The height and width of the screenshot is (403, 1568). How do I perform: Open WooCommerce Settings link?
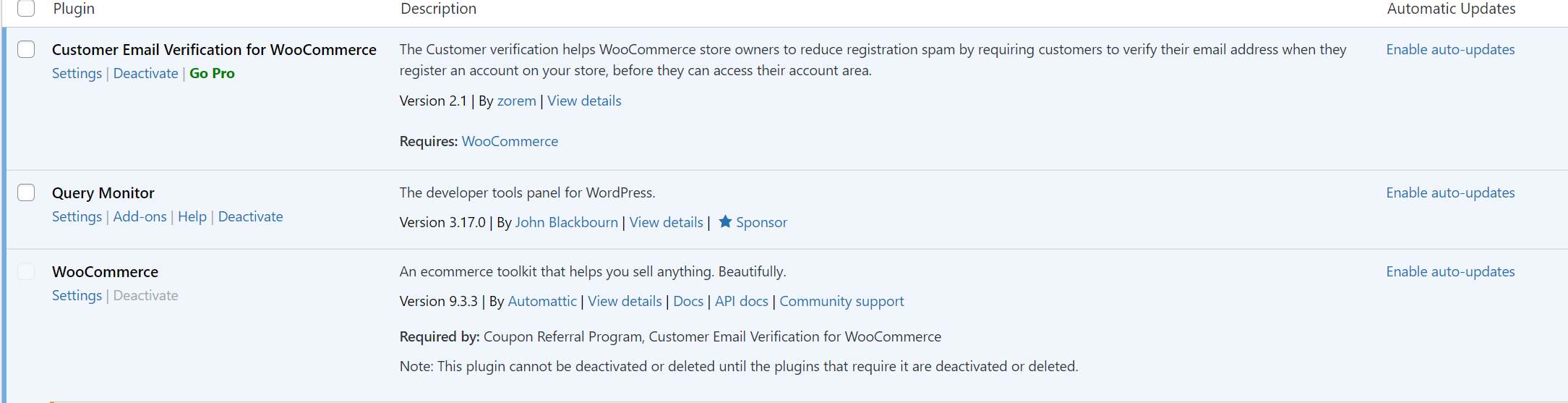[77, 295]
